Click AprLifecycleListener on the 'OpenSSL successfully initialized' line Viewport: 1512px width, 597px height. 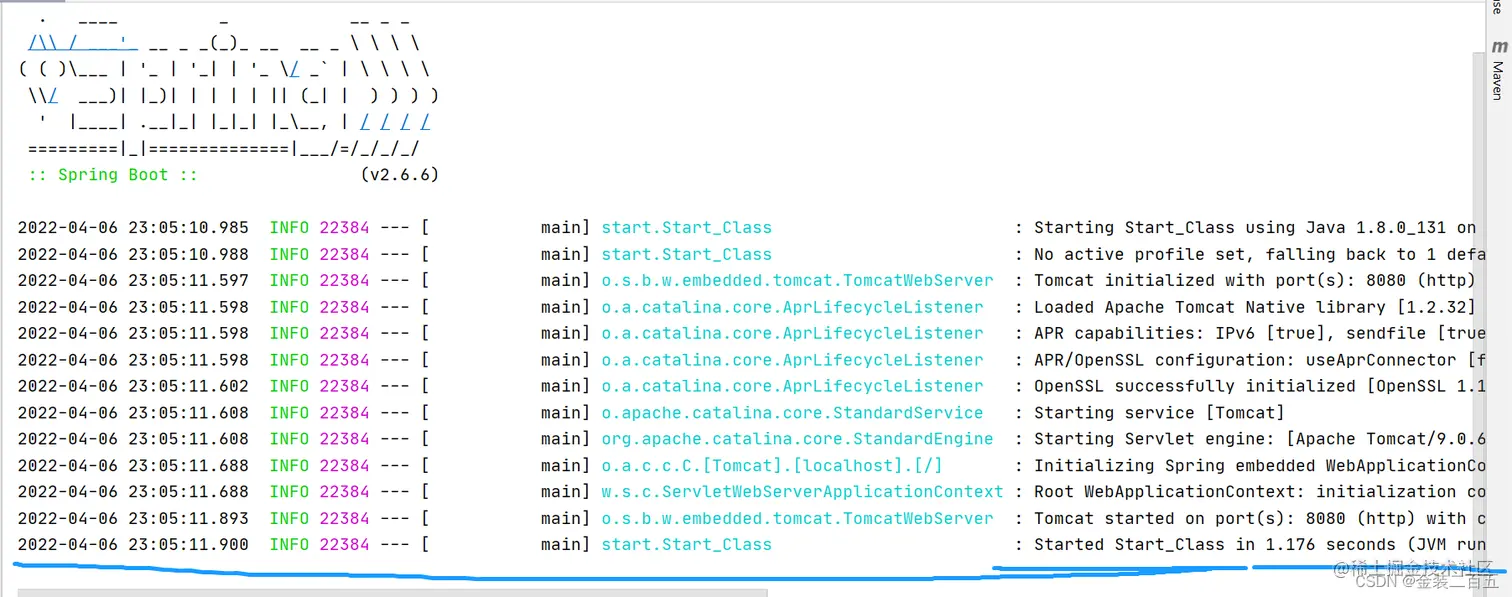792,386
